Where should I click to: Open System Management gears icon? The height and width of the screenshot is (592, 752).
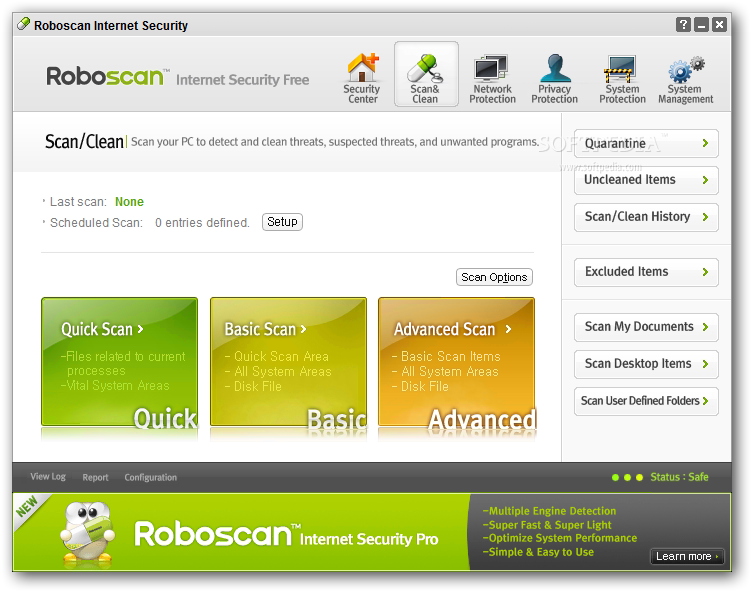click(686, 70)
